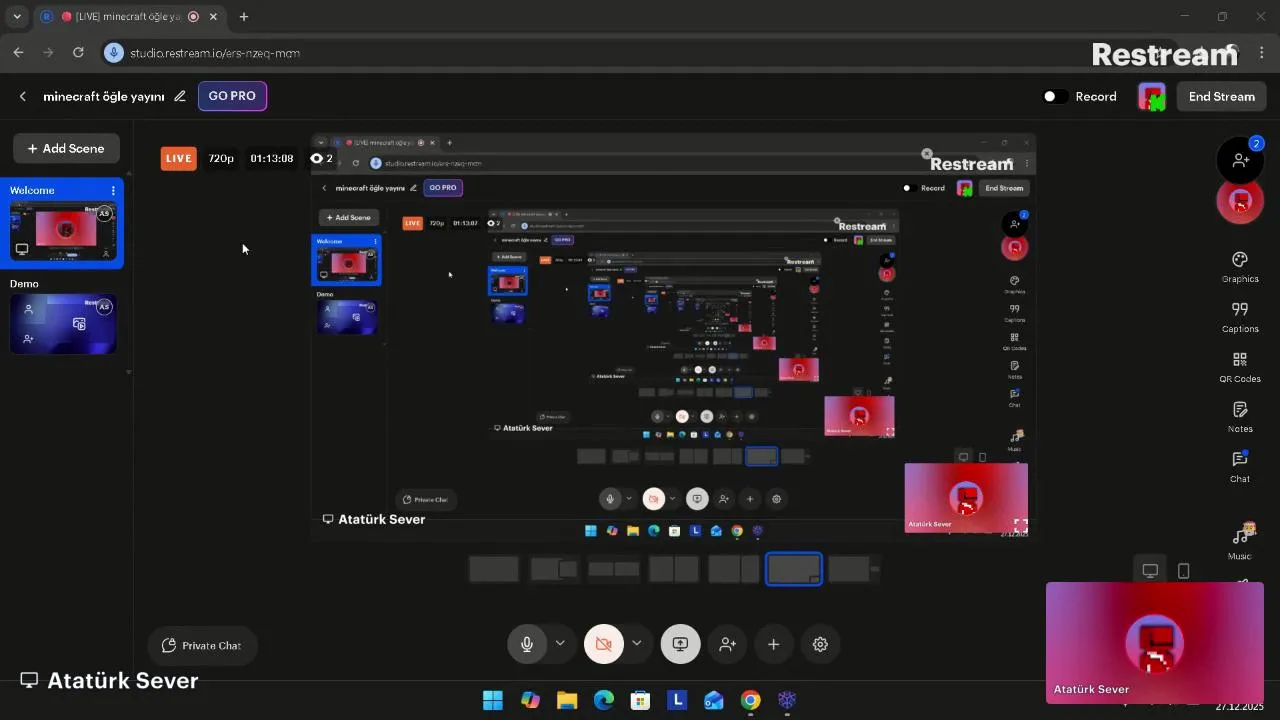Open File Explorer from the taskbar
The width and height of the screenshot is (1280, 720).
pyautogui.click(x=567, y=700)
